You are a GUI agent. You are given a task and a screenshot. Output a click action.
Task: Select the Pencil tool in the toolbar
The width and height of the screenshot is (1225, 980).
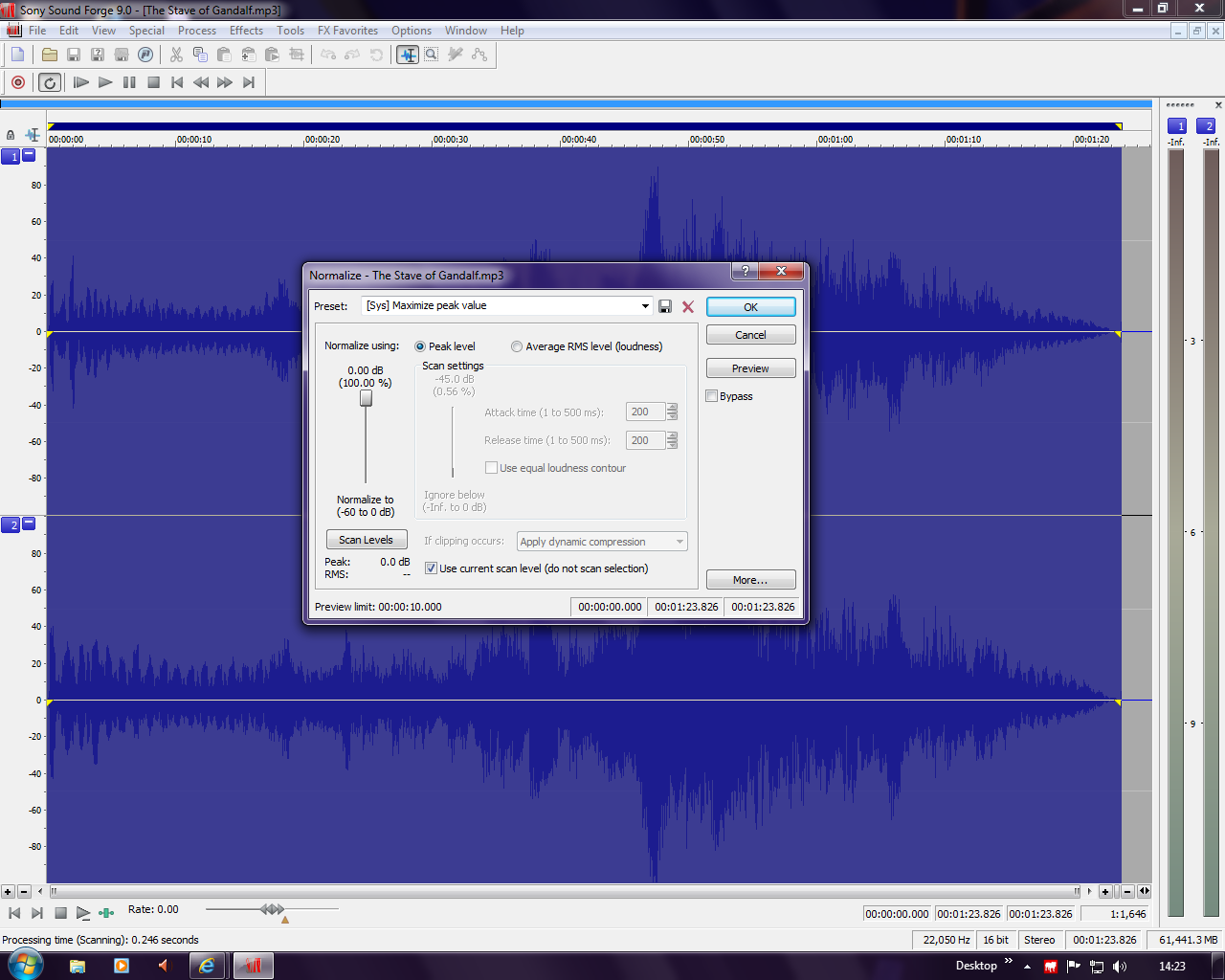pyautogui.click(x=456, y=55)
